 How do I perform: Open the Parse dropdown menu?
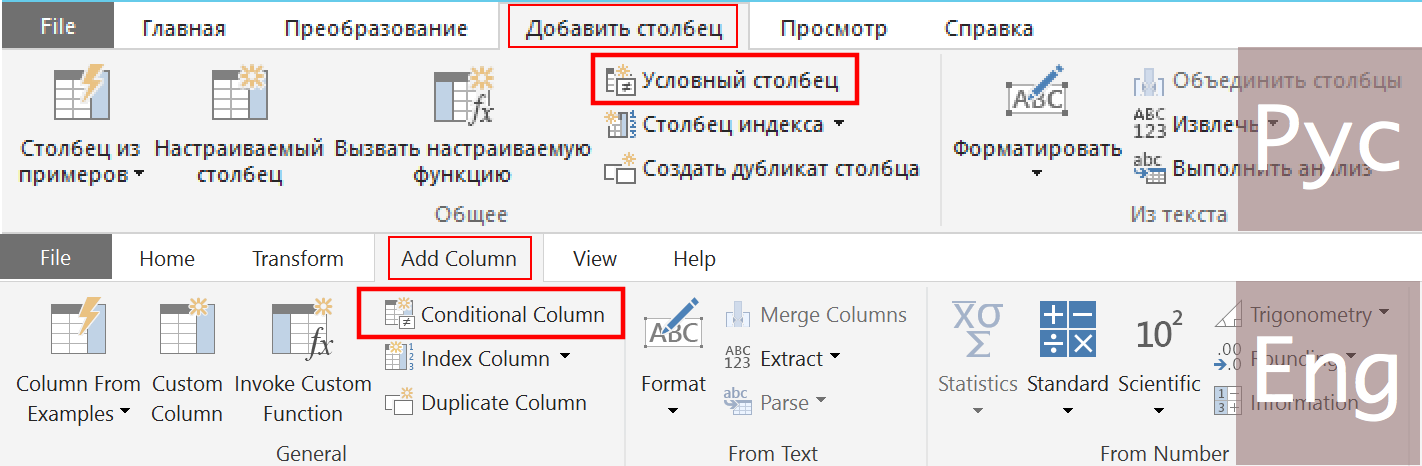click(x=821, y=402)
